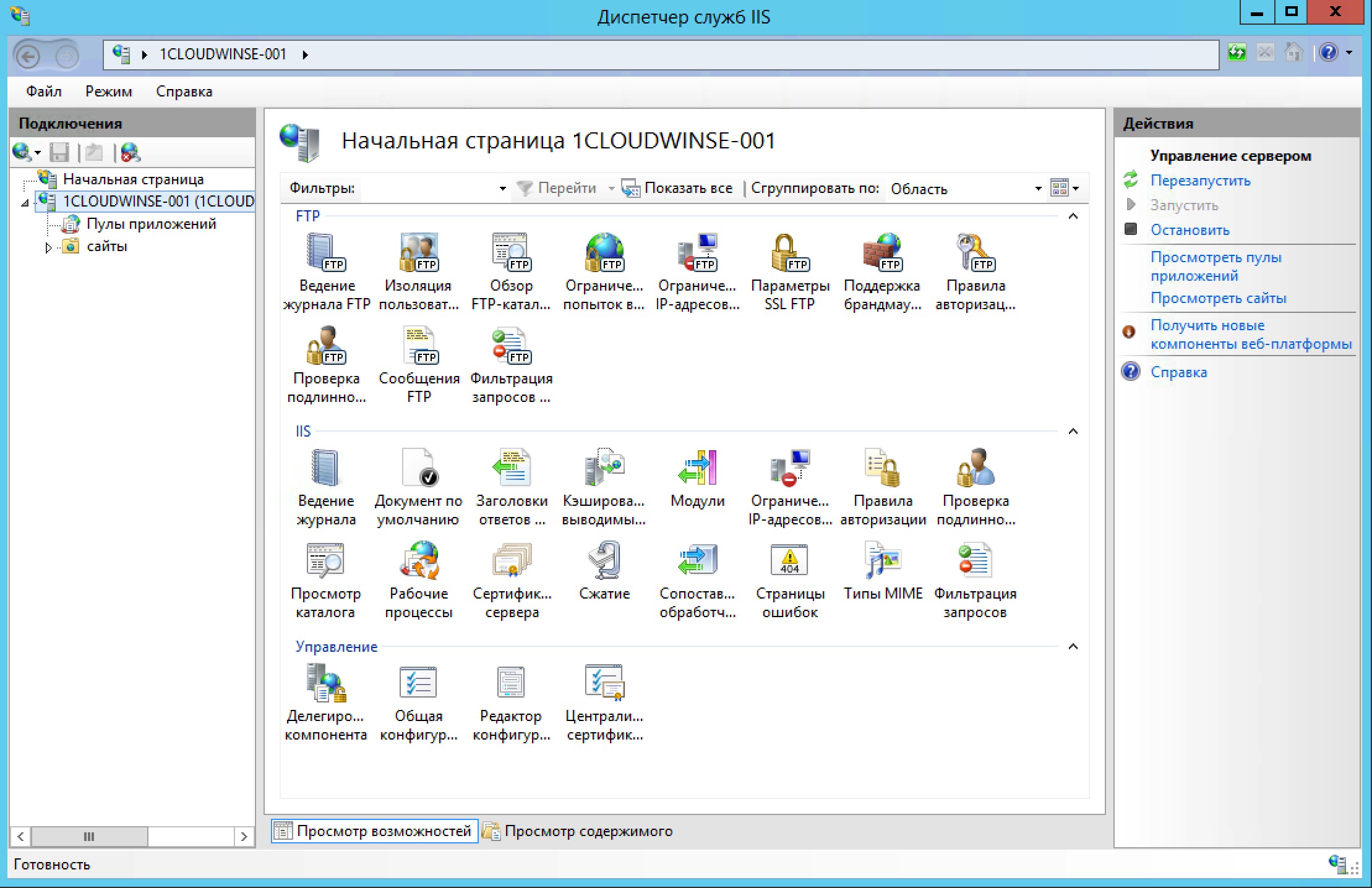Click the refresh page icon near address bar
The height and width of the screenshot is (888, 1372).
tap(1237, 53)
